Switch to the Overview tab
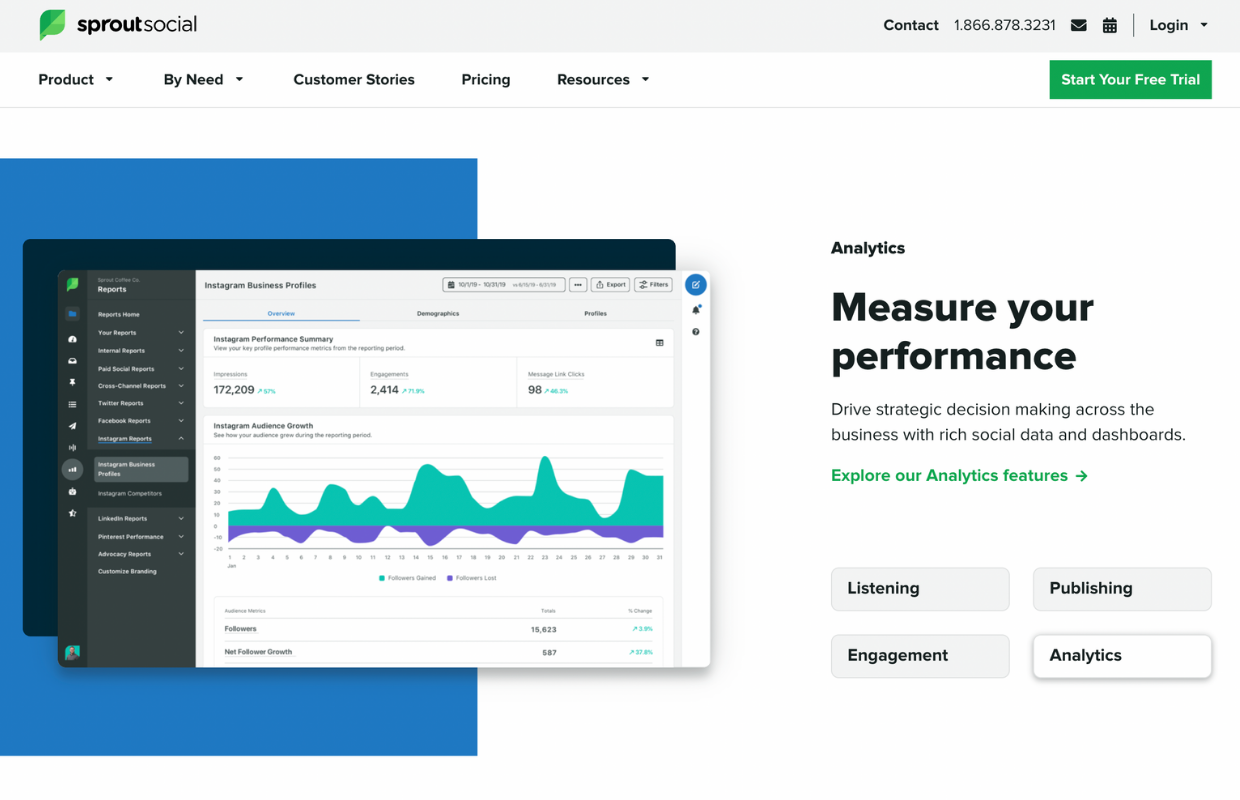 281,313
